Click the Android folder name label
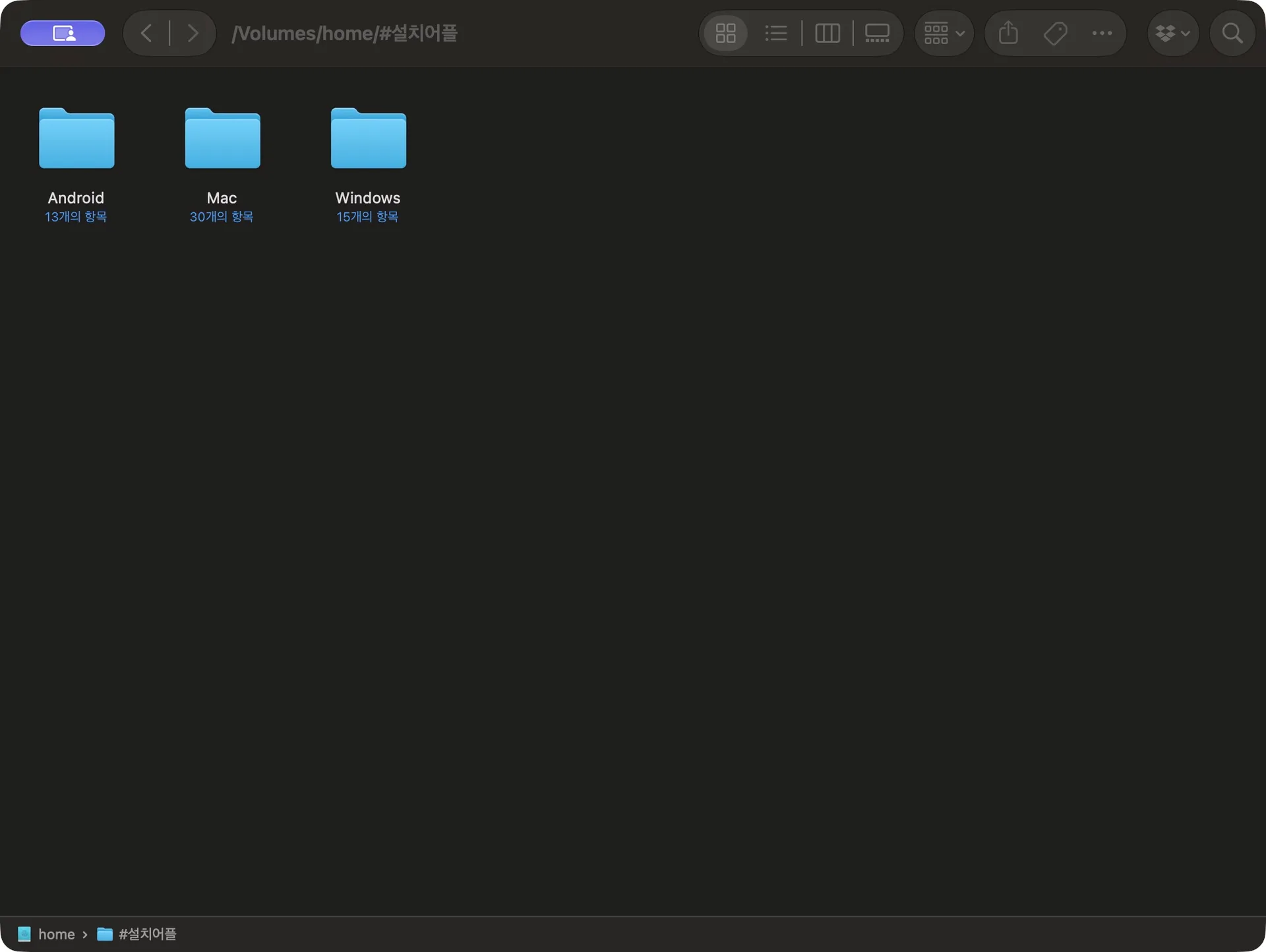The width and height of the screenshot is (1266, 952). [x=76, y=198]
